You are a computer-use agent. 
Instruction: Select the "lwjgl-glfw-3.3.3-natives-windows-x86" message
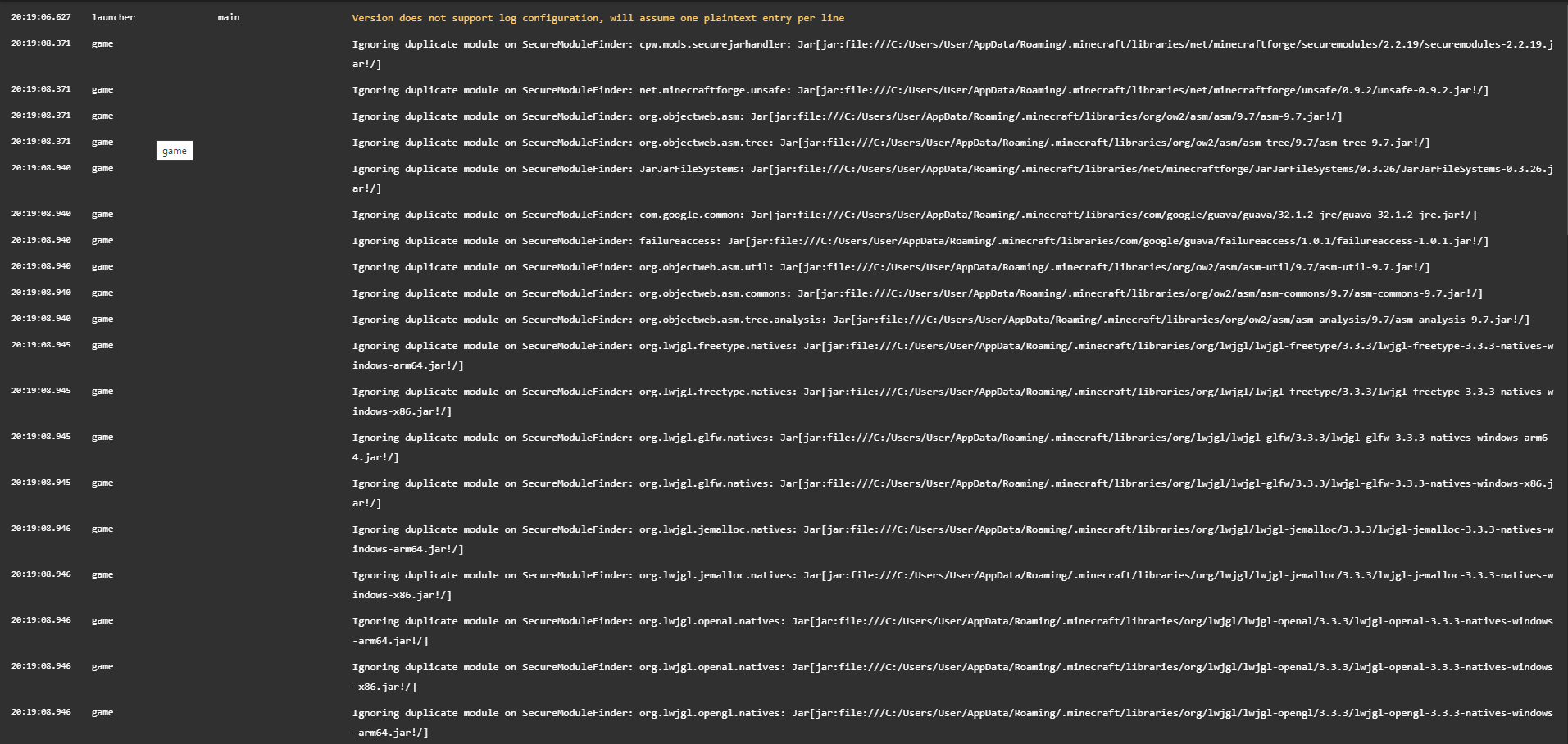click(952, 493)
